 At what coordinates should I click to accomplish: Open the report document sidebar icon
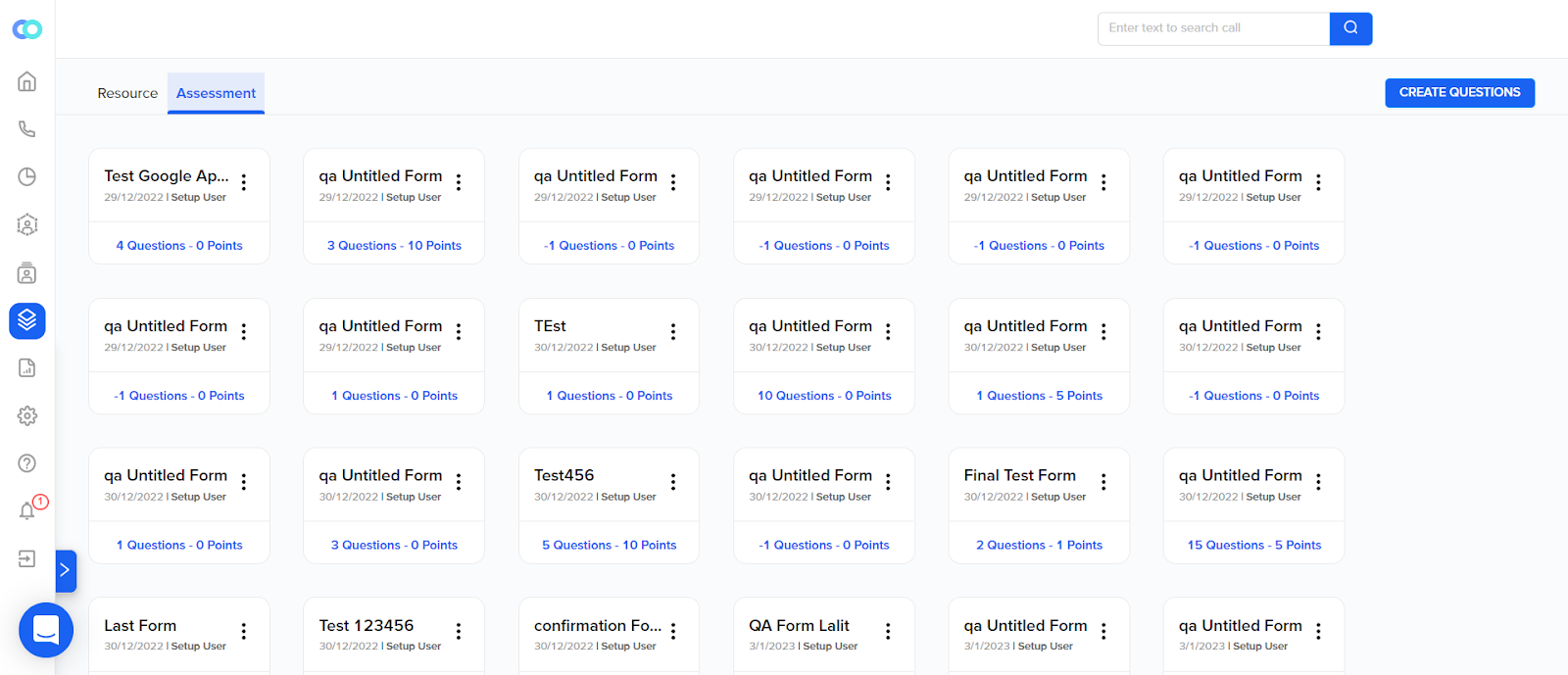click(x=27, y=367)
